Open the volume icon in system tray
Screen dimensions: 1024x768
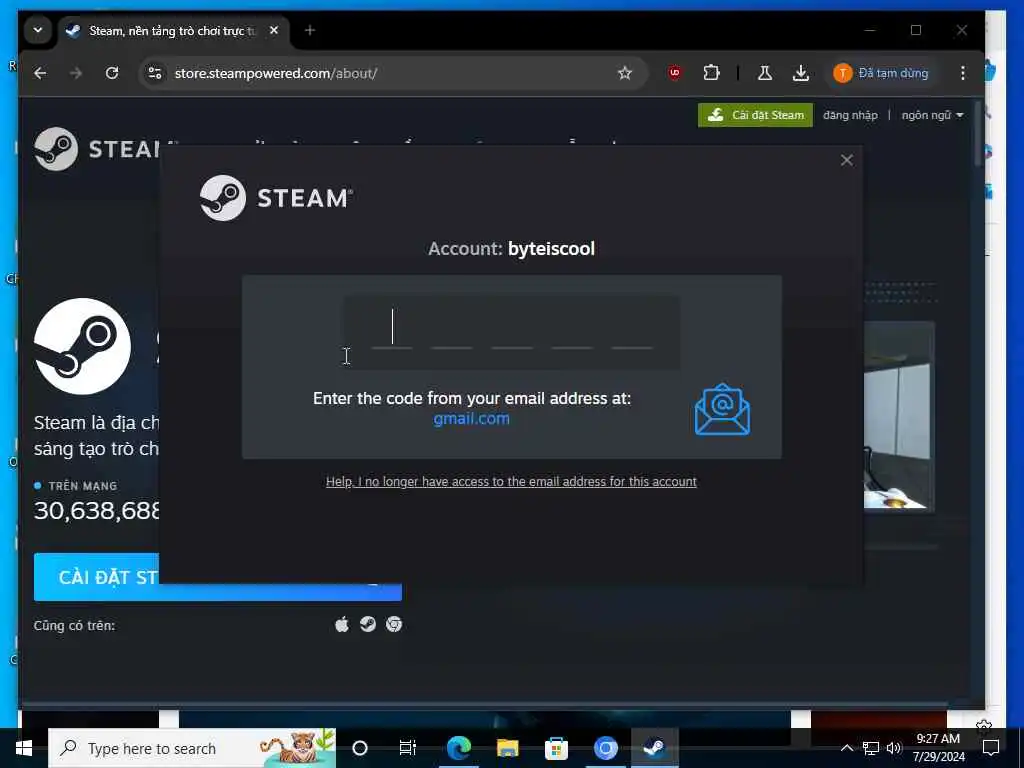click(894, 748)
